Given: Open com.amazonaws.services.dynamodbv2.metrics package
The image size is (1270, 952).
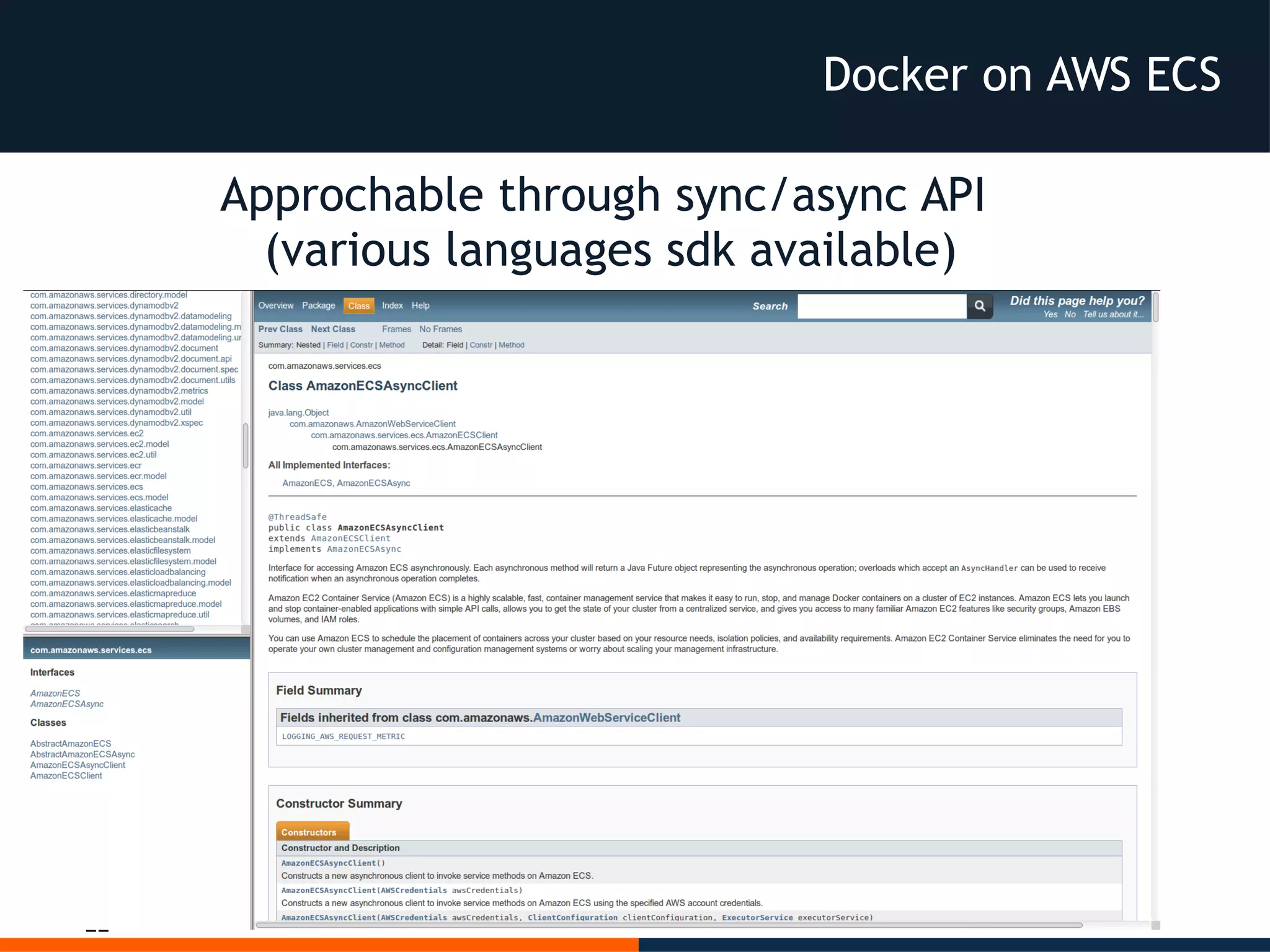Looking at the screenshot, I should click(x=119, y=390).
